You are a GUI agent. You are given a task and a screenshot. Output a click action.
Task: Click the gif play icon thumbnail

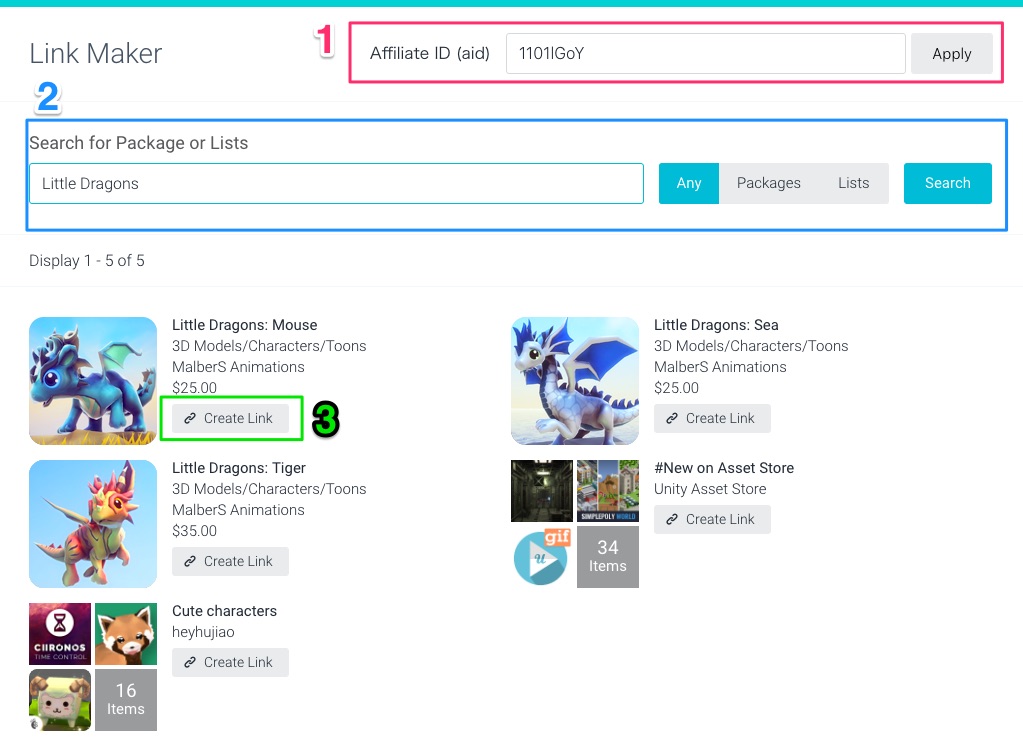pos(542,557)
